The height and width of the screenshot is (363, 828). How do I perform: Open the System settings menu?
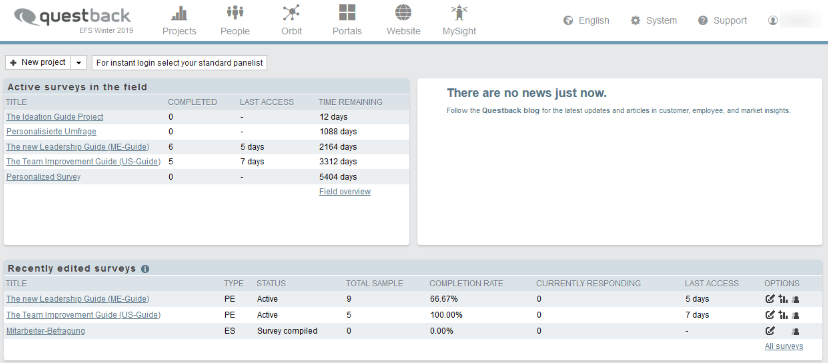click(654, 21)
